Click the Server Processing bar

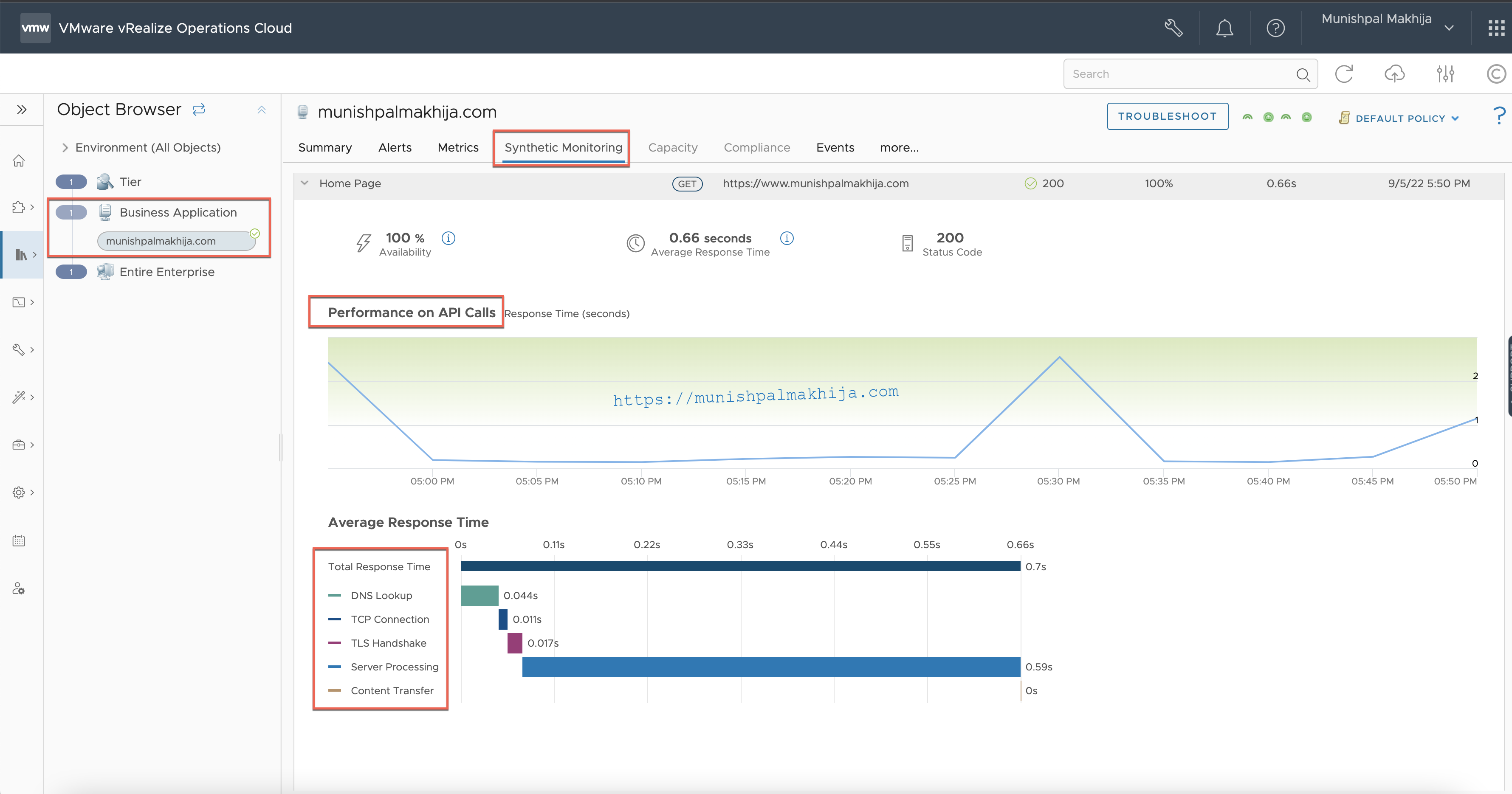[x=771, y=667]
